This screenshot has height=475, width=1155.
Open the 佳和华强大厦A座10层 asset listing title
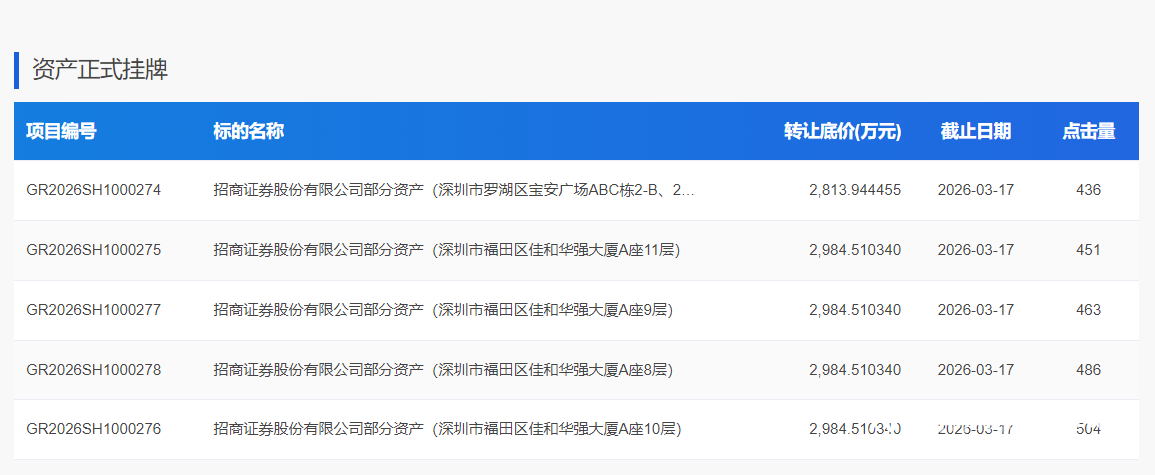tap(447, 429)
